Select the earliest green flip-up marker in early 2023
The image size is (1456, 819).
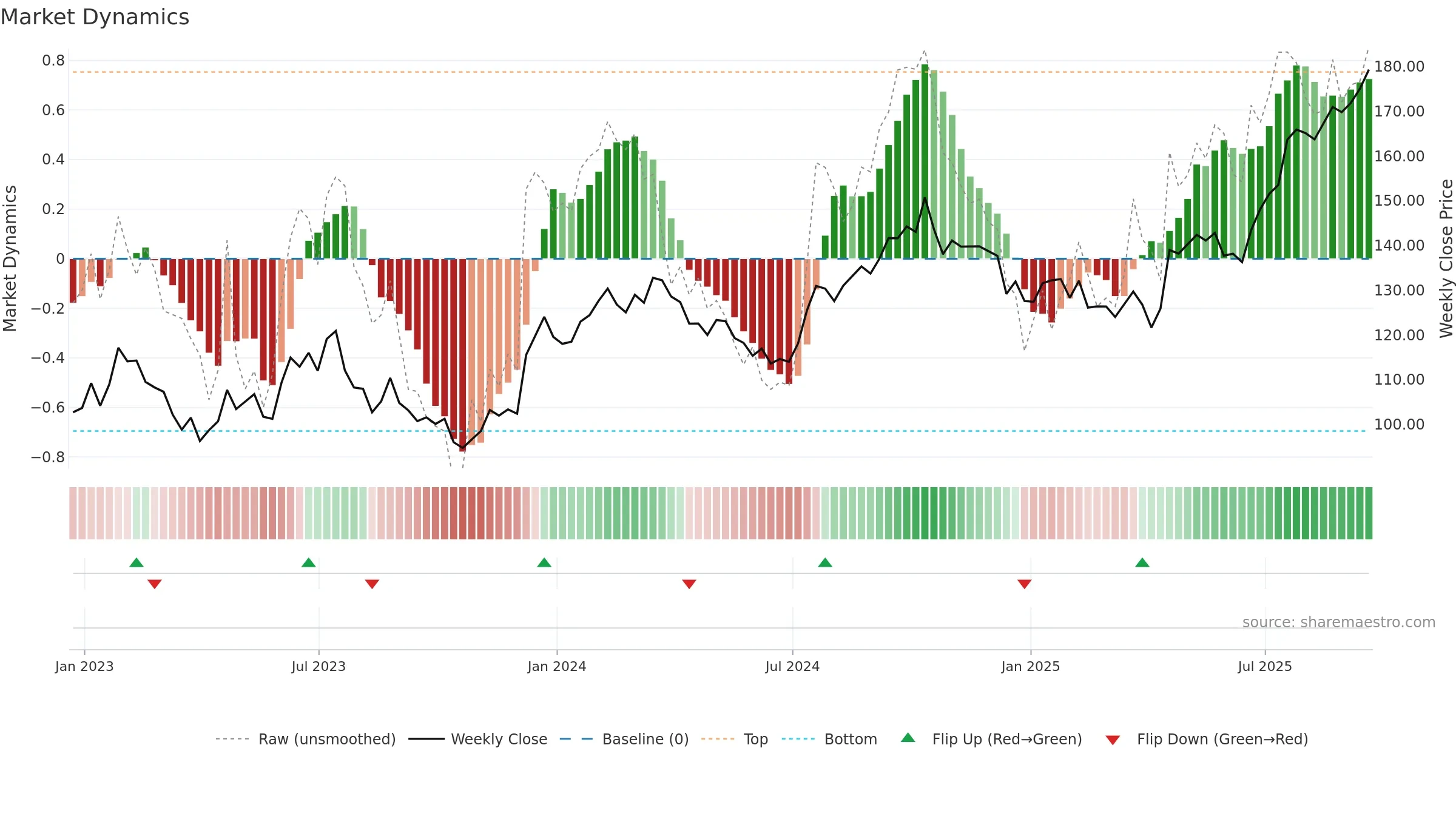[136, 562]
